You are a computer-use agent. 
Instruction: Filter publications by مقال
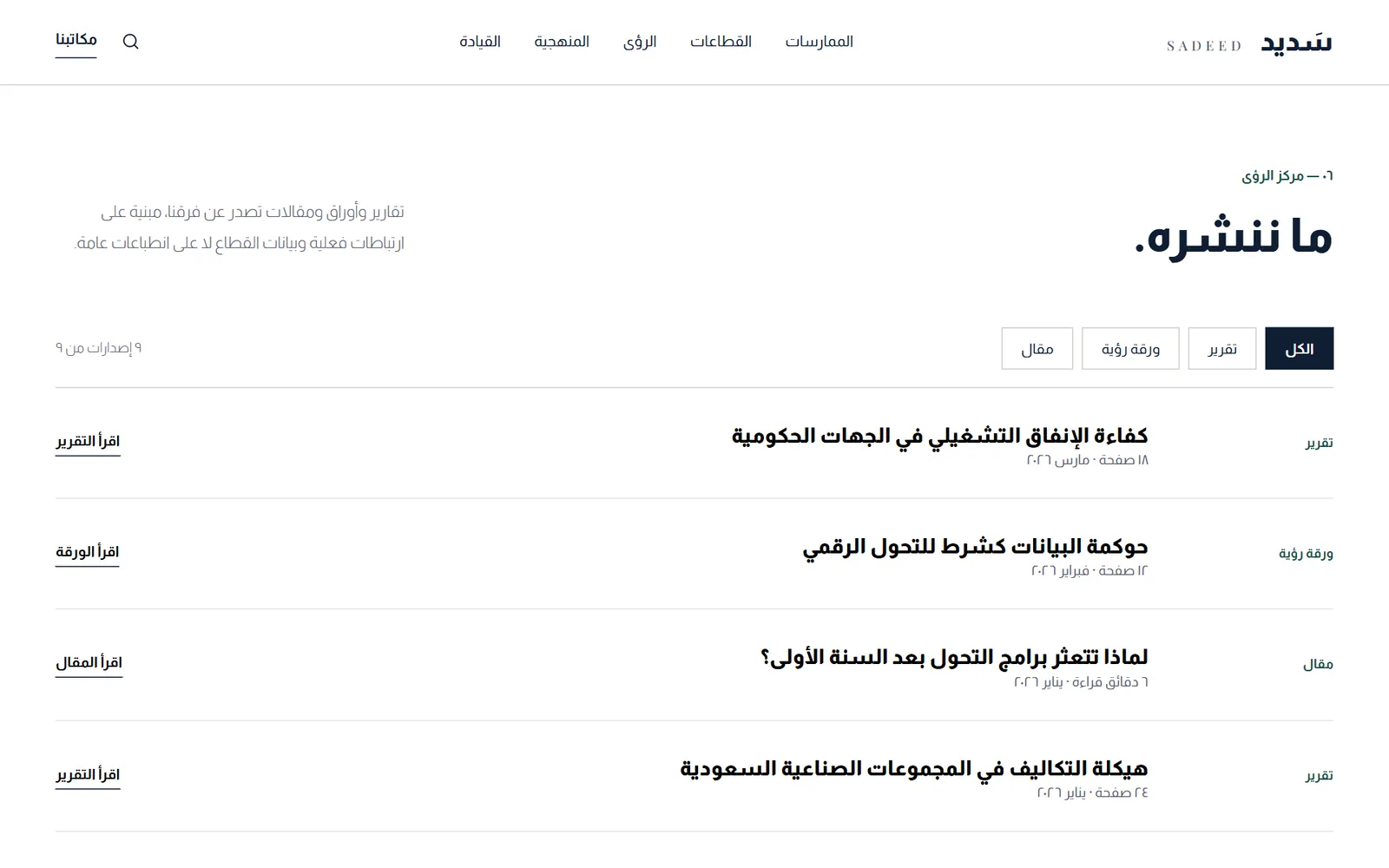click(x=1037, y=349)
